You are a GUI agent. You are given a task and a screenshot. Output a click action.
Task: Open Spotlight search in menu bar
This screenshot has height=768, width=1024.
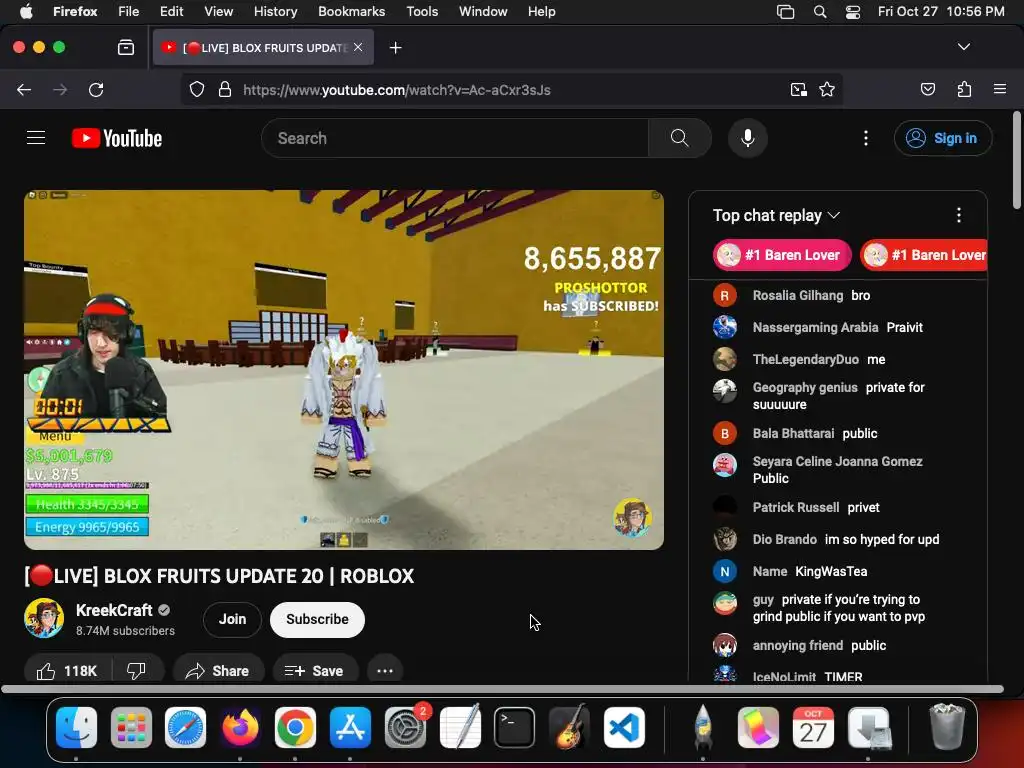820,12
